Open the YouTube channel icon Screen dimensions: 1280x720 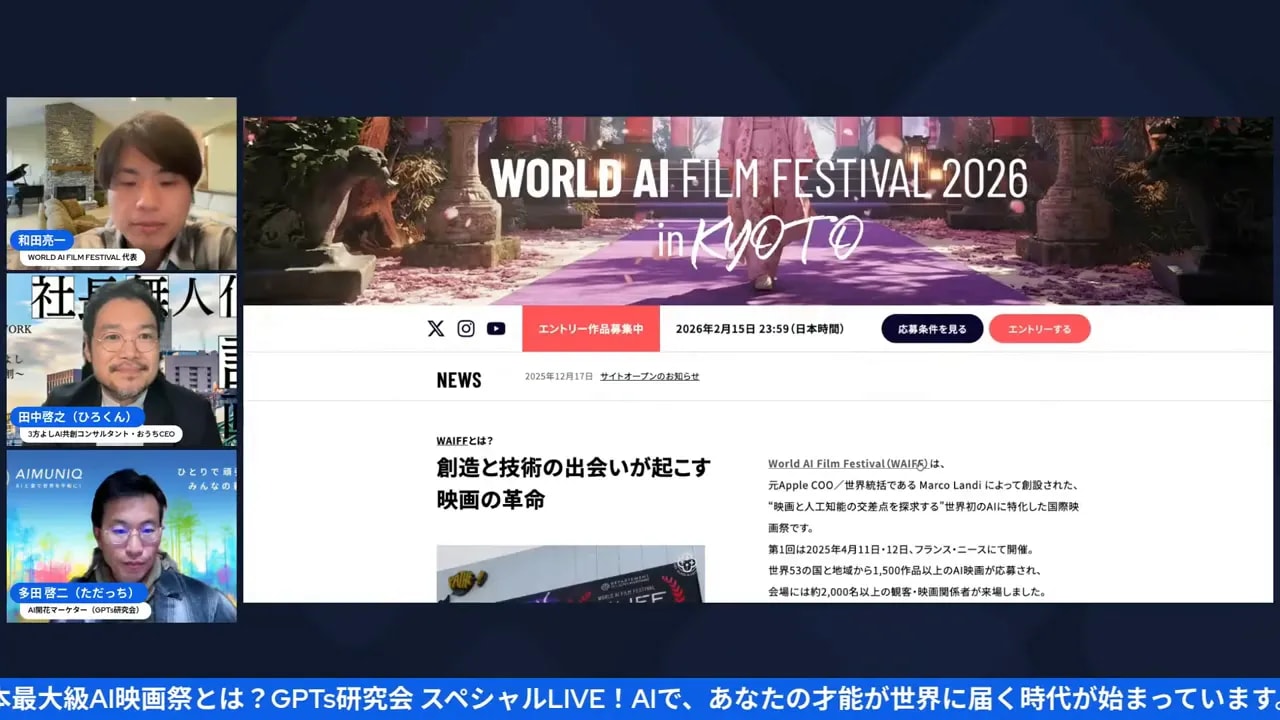[496, 328]
